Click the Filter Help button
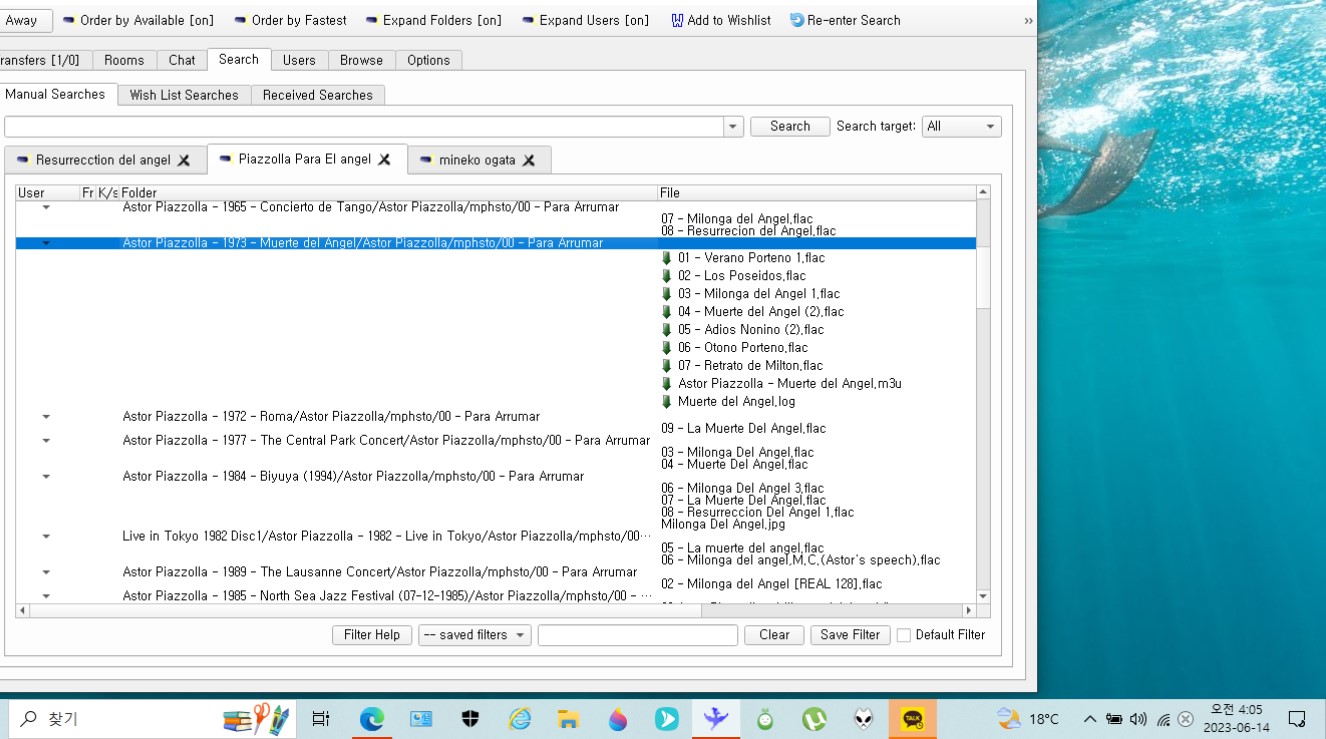The height and width of the screenshot is (739, 1326). coord(372,635)
